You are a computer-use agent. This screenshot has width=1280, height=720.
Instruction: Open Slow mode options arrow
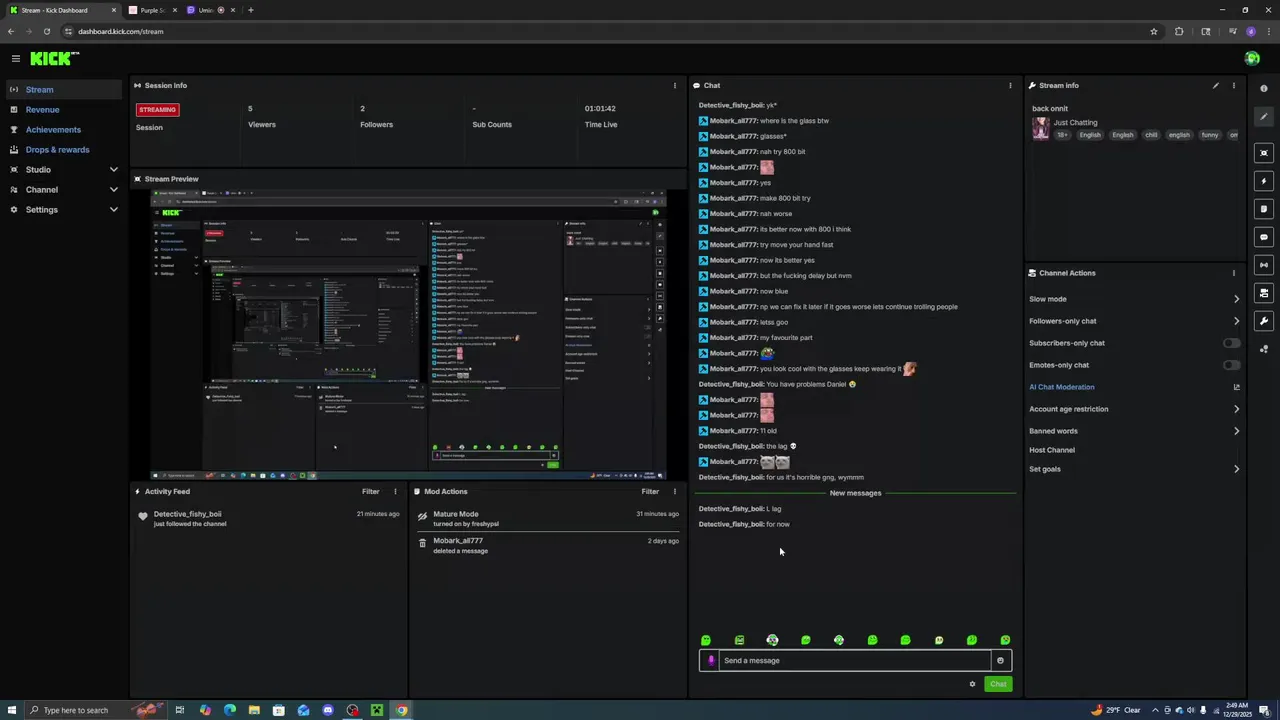pyautogui.click(x=1236, y=299)
